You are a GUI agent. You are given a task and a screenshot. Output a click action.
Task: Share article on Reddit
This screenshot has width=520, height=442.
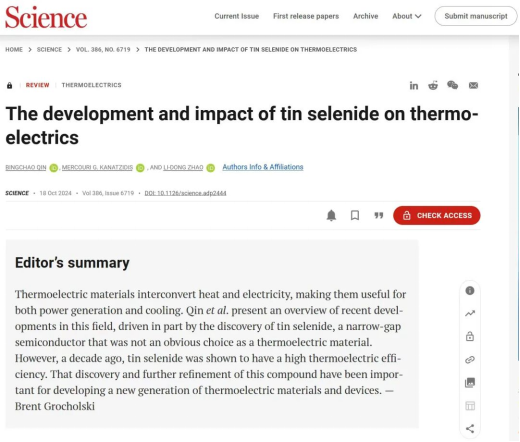coord(433,85)
